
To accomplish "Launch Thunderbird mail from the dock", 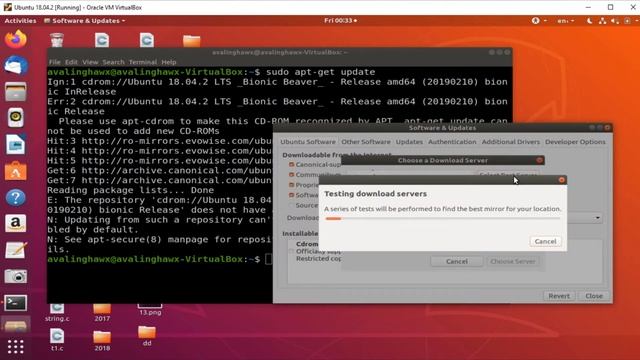I will [16, 66].
